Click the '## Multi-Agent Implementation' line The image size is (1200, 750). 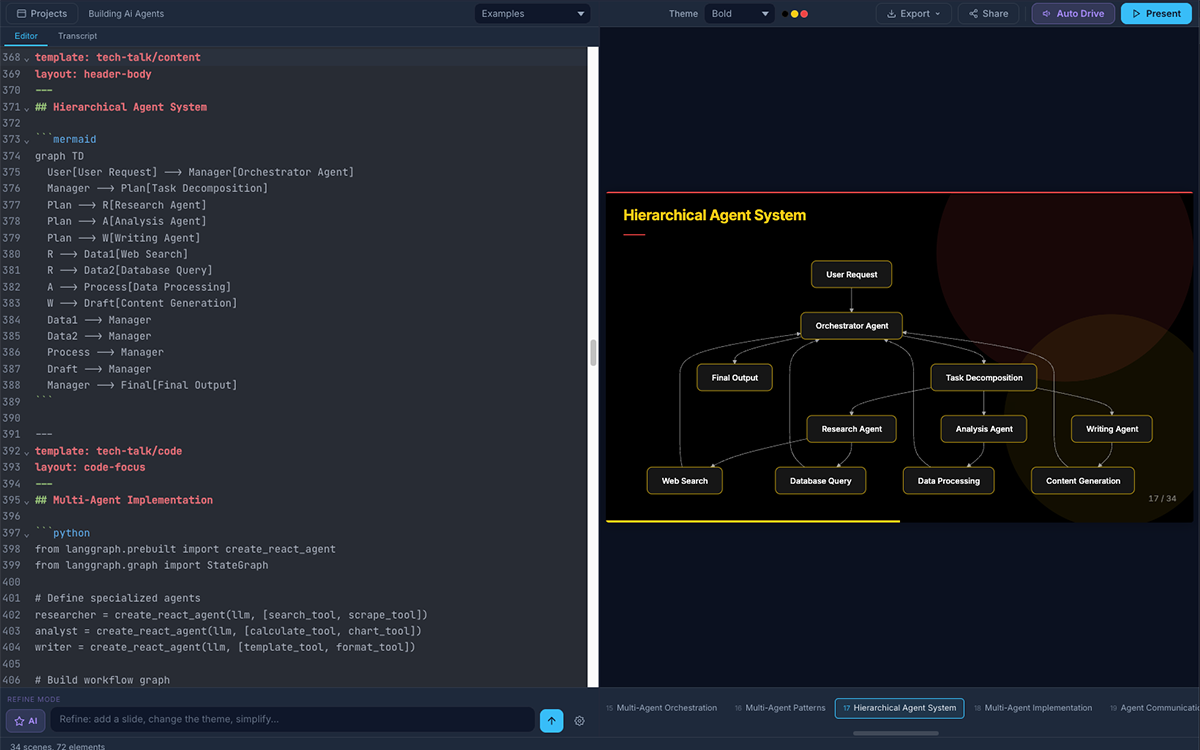tap(124, 500)
